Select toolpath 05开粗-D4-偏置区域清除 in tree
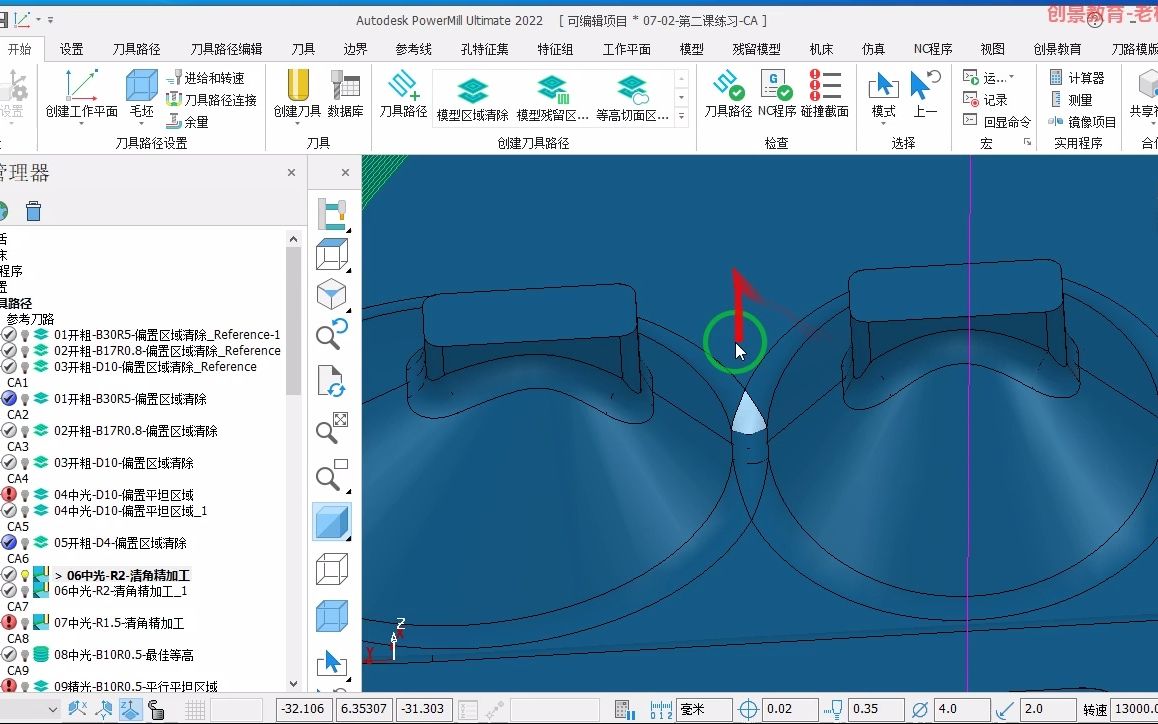Viewport: 1158px width, 724px height. tap(120, 543)
